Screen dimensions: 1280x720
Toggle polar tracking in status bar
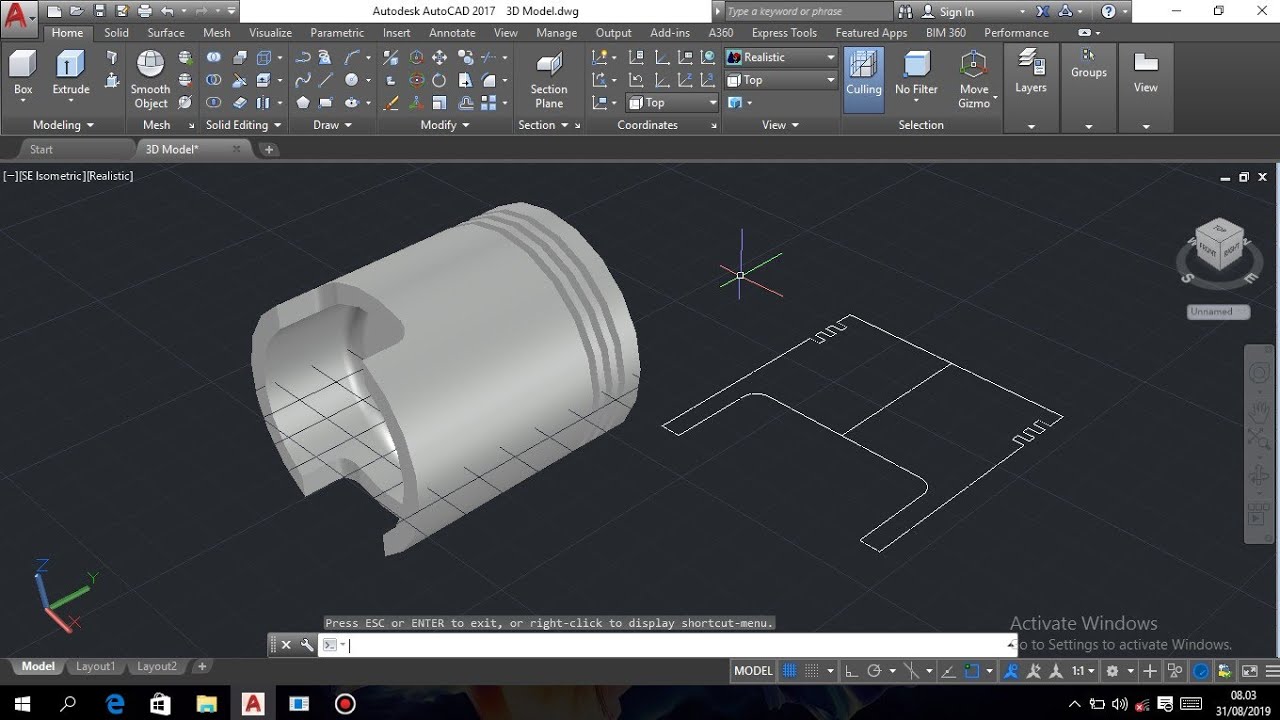click(874, 671)
